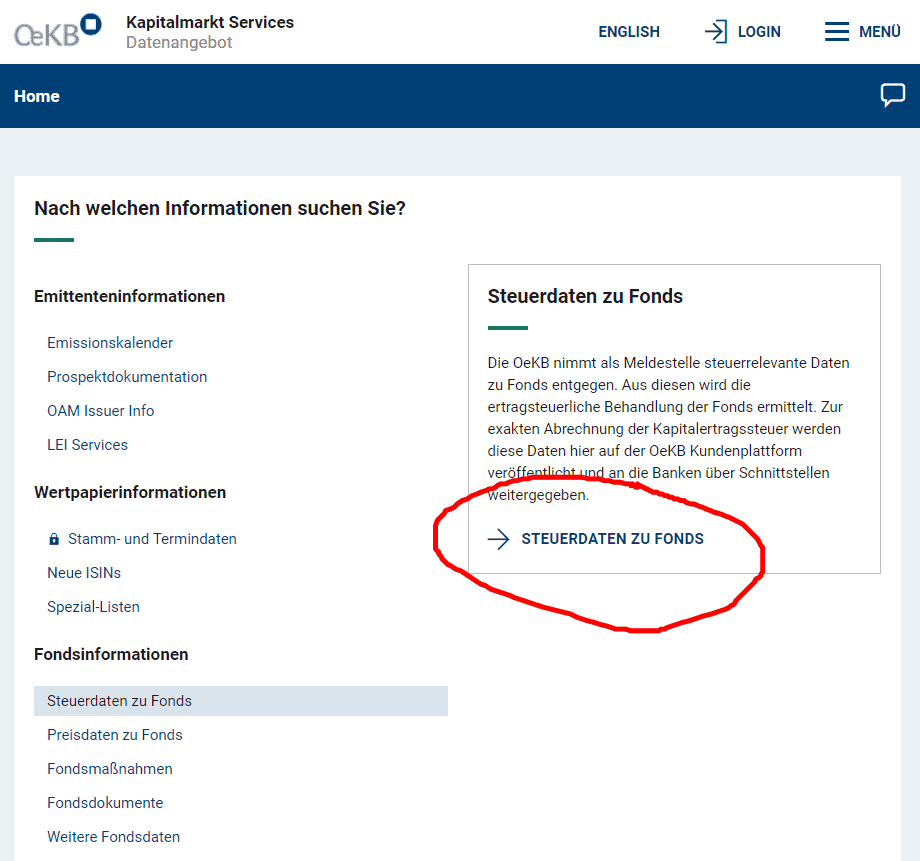920x861 pixels.
Task: Click the Kapitalmarkt Services title
Action: pyautogui.click(x=210, y=22)
